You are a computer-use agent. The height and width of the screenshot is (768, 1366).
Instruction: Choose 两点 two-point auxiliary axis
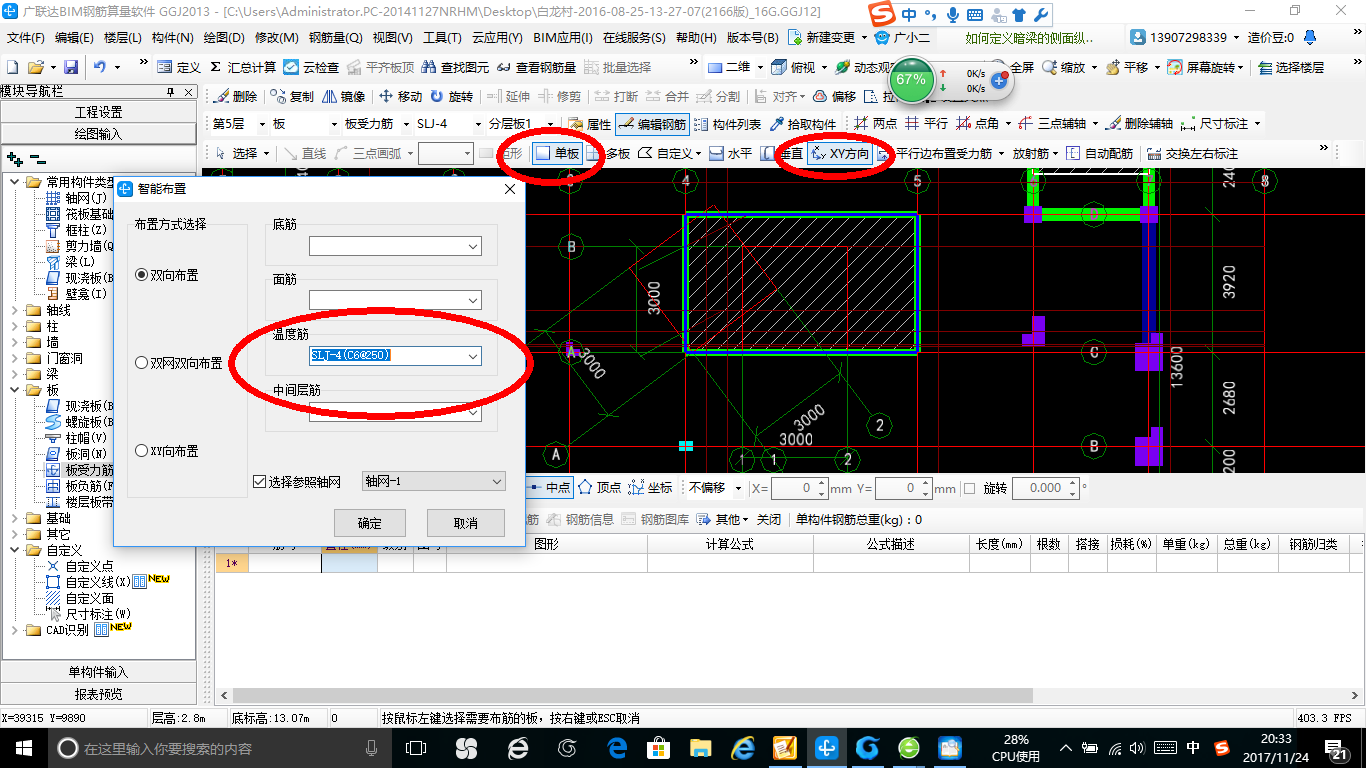coord(875,124)
